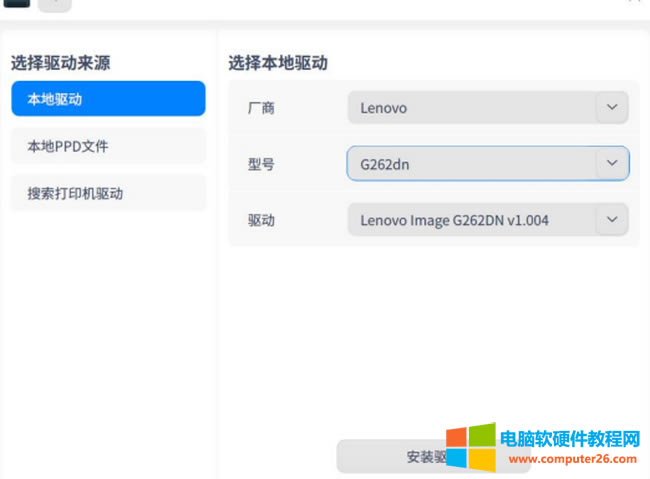Click the 电脑软硬件教程网 watermark text
This screenshot has width=650, height=479.
(x=569, y=439)
